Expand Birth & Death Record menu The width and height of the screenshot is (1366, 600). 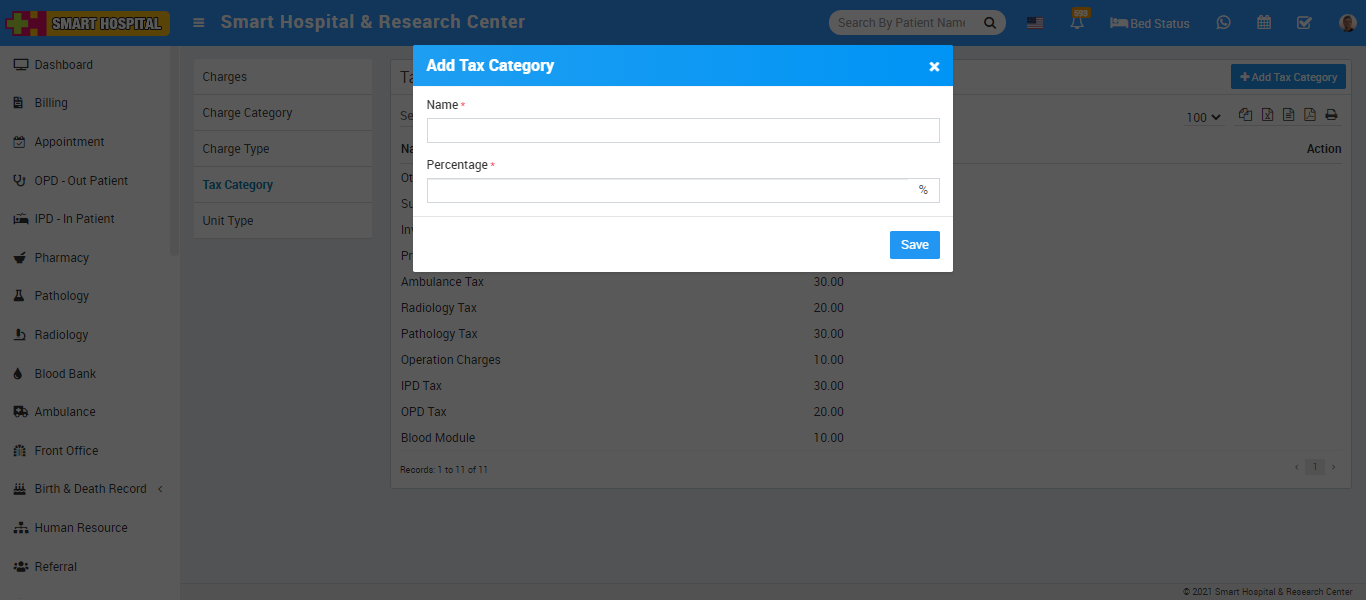point(90,489)
